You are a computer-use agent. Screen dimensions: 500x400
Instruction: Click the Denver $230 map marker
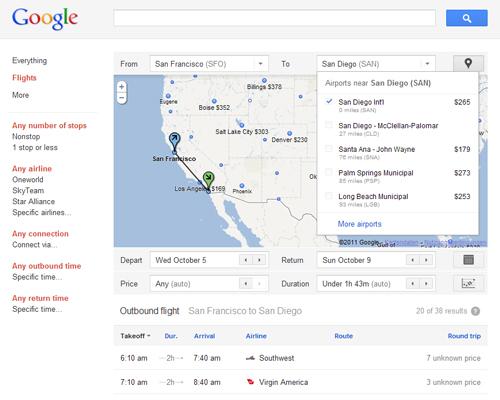coord(290,133)
